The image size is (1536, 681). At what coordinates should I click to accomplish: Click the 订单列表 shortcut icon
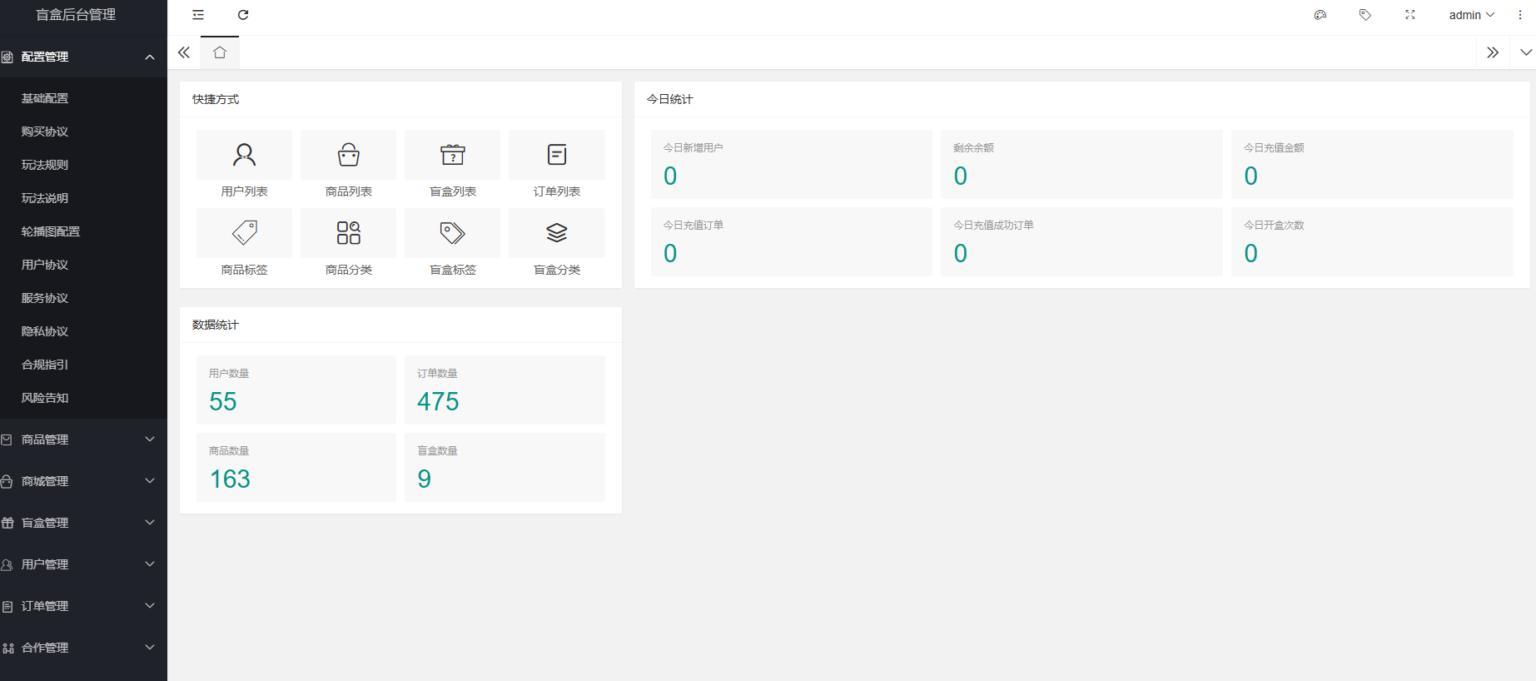point(556,155)
